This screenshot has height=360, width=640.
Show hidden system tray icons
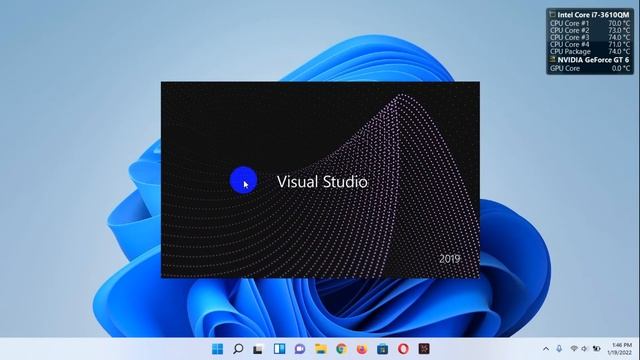coord(546,349)
